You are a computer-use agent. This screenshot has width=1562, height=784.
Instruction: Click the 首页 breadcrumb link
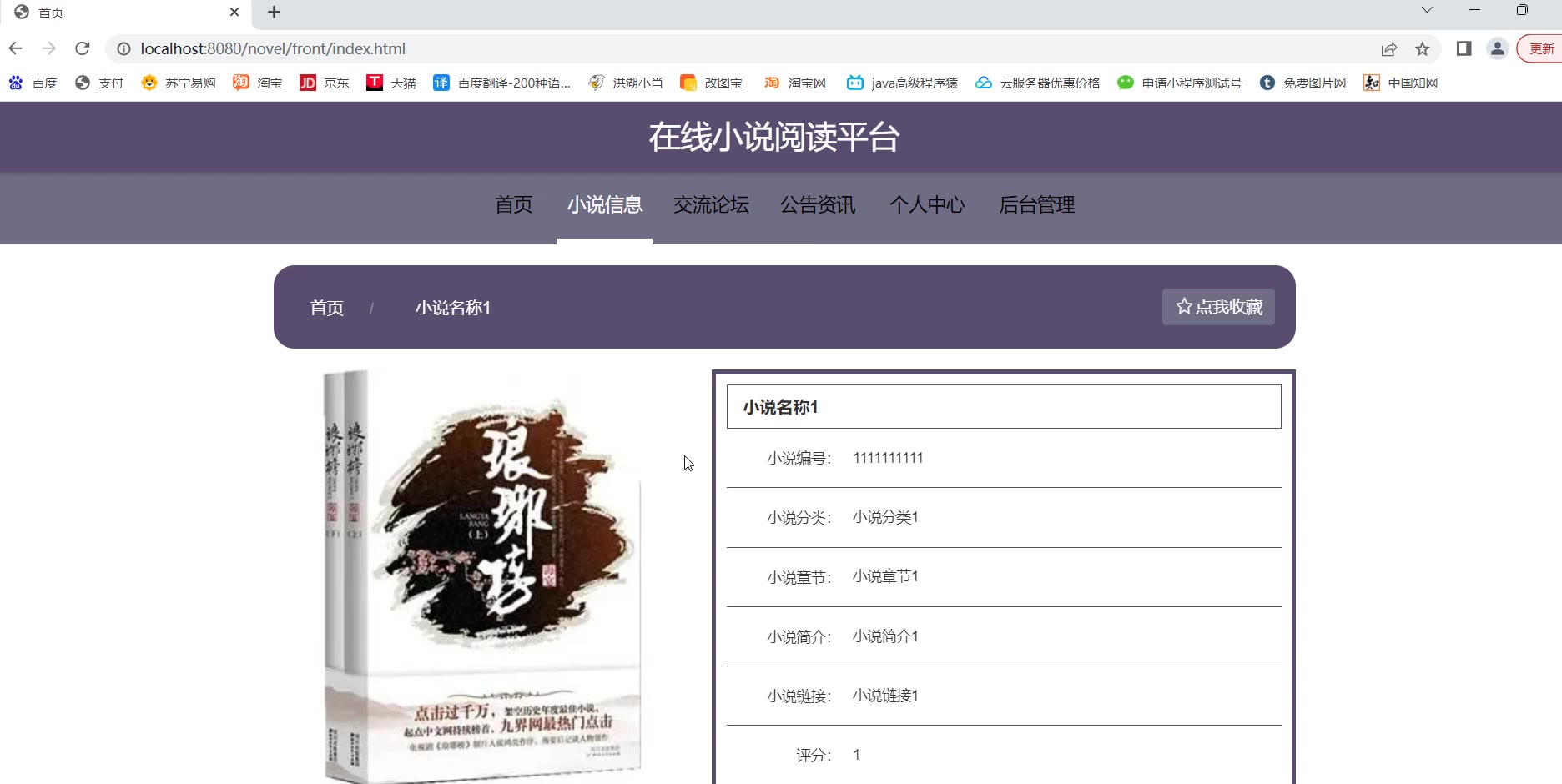327,308
